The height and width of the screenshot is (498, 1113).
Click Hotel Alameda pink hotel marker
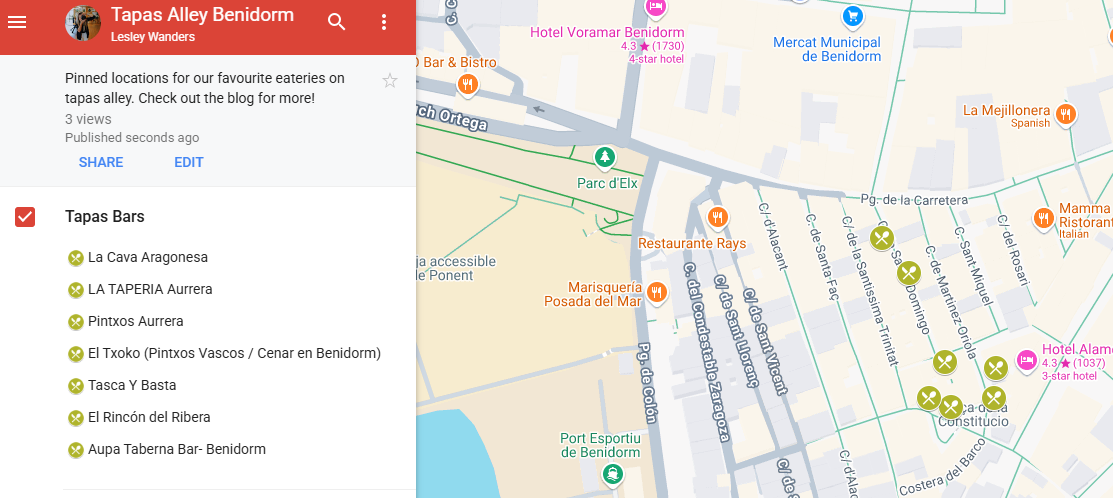tap(1026, 361)
